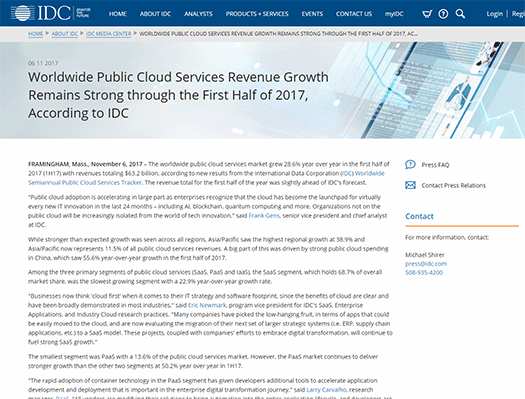525x399 pixels.
Task: Click the IDC logo in the header
Action: (x=51, y=13)
